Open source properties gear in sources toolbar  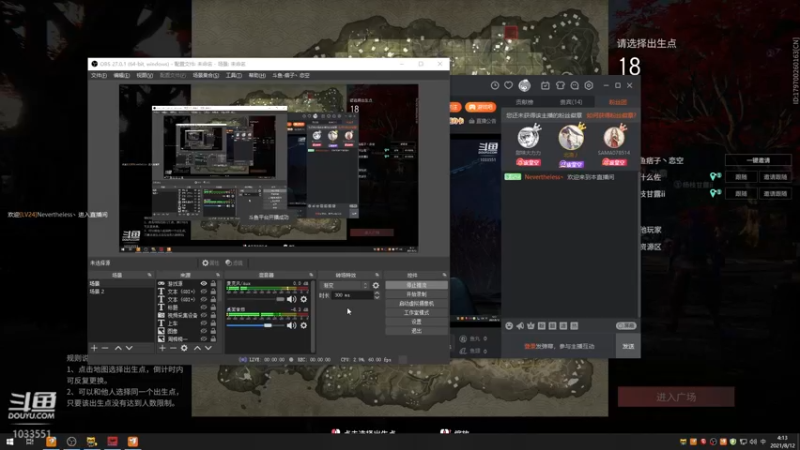tap(184, 348)
